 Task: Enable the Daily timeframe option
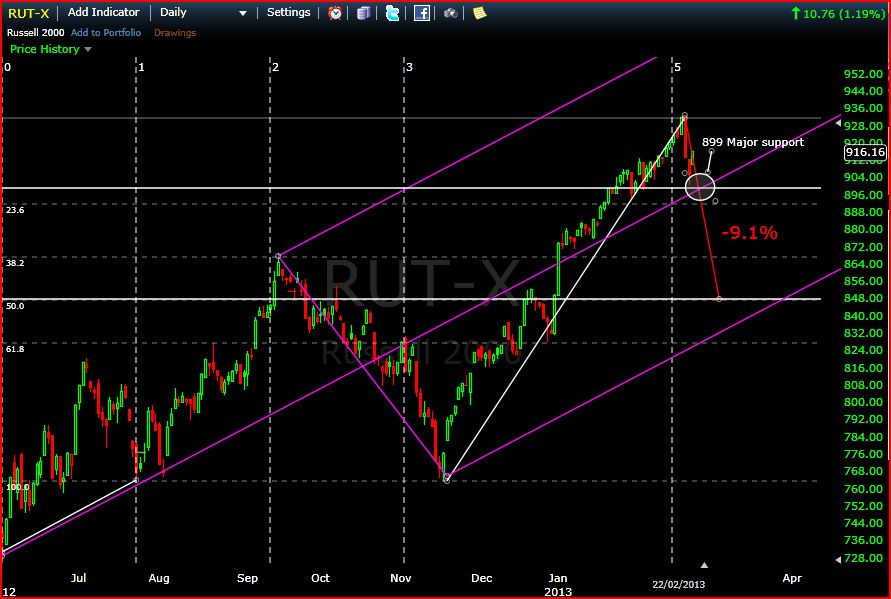[x=175, y=13]
